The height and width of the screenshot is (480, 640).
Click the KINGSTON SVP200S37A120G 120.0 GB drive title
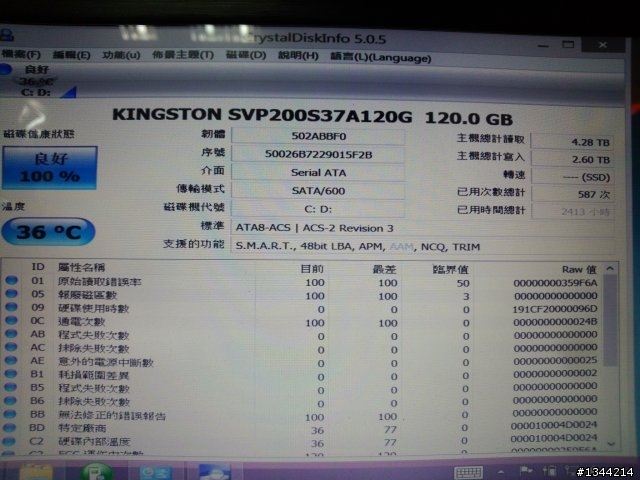click(312, 116)
